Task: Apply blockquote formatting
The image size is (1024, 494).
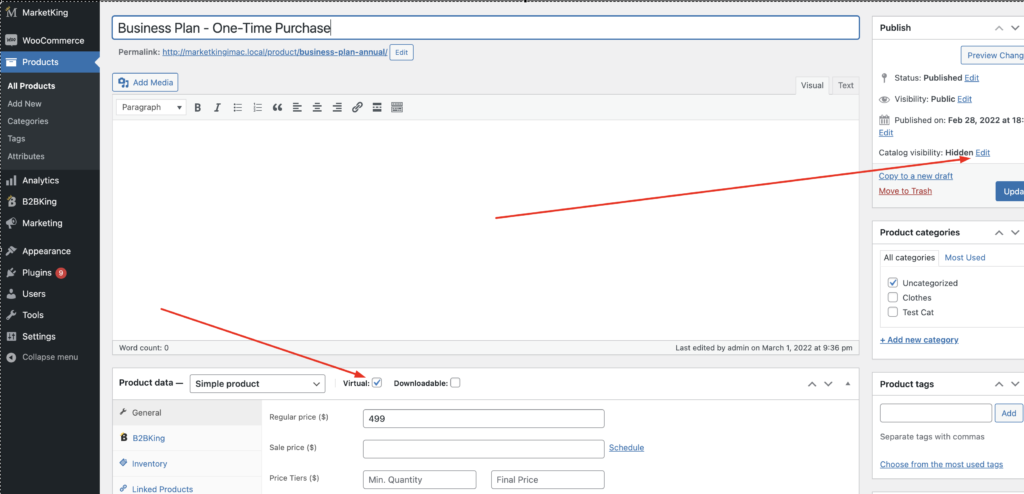Action: tap(278, 108)
